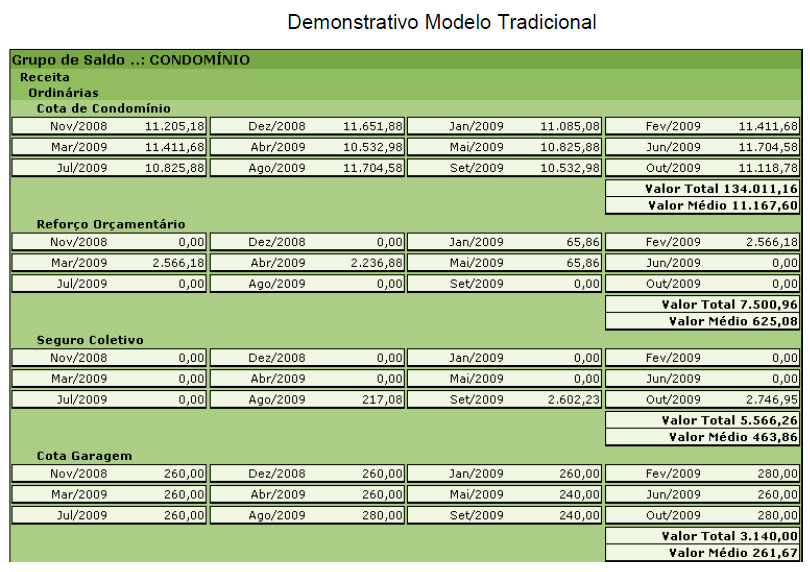Click the Out/2009 cell showing 11.118,78
Image resolution: width=810 pixels, height=572 pixels.
tap(703, 168)
